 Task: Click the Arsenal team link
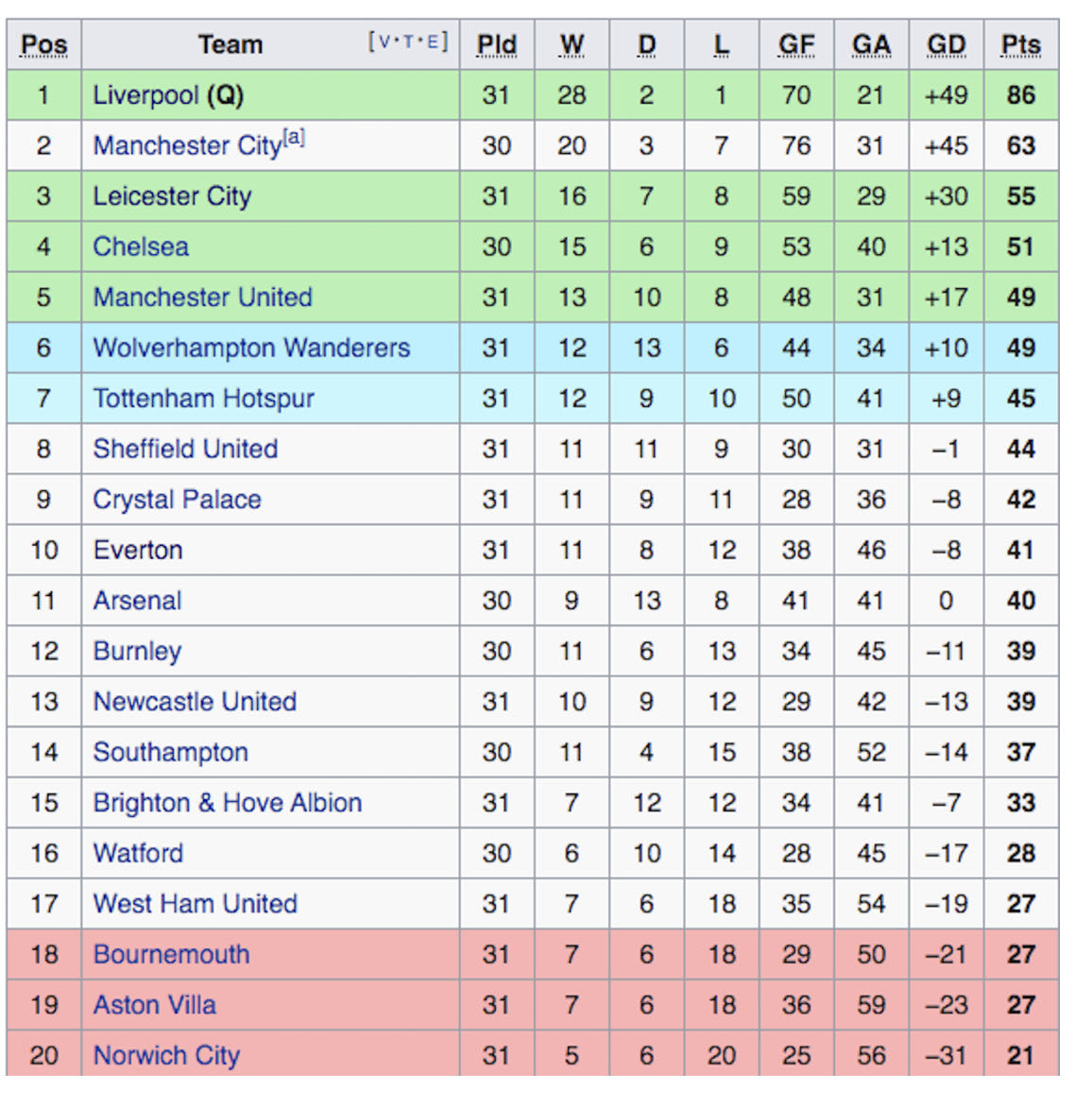point(137,601)
